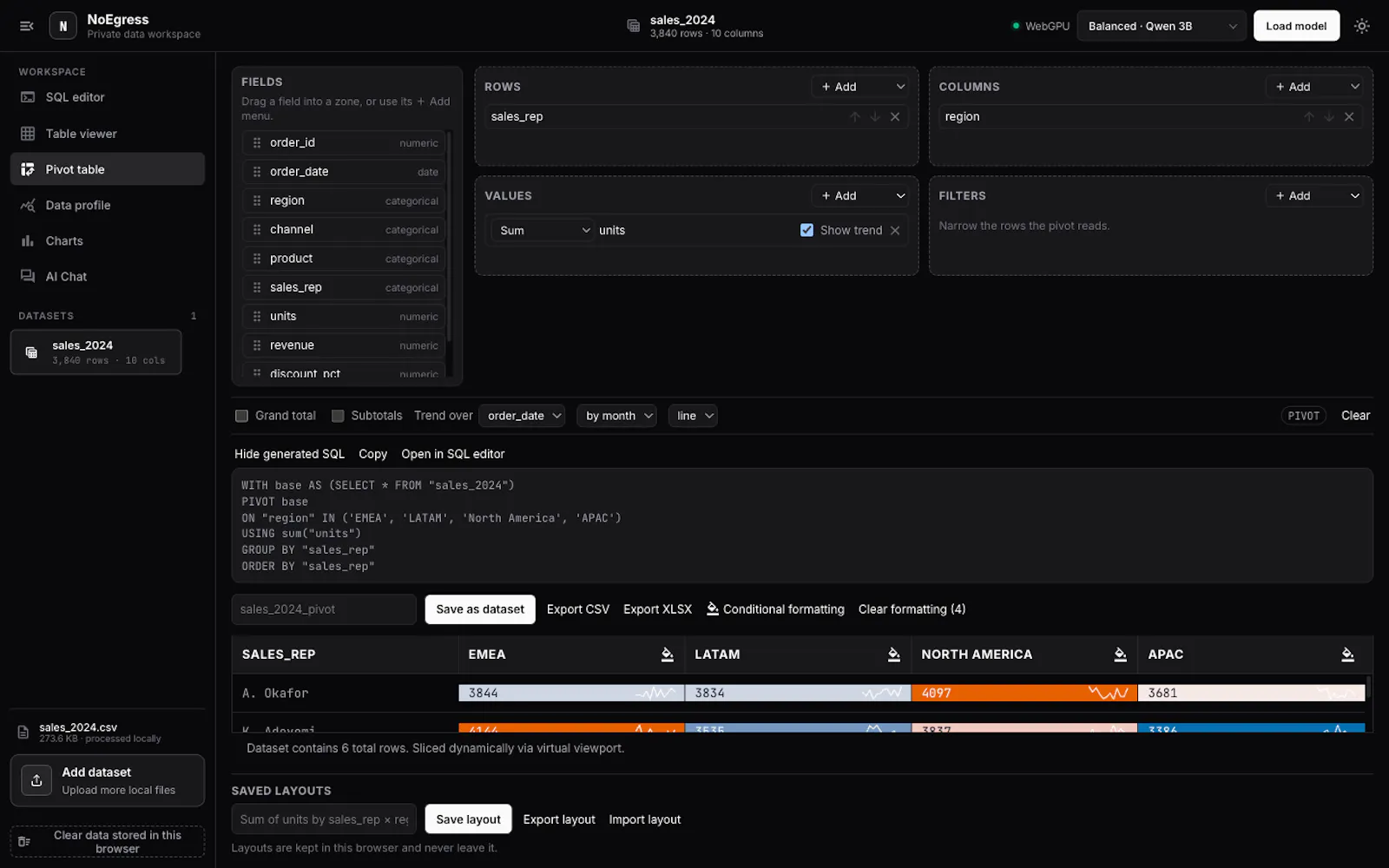Export the pivot as CSV
This screenshot has width=1389, height=868.
[578, 609]
